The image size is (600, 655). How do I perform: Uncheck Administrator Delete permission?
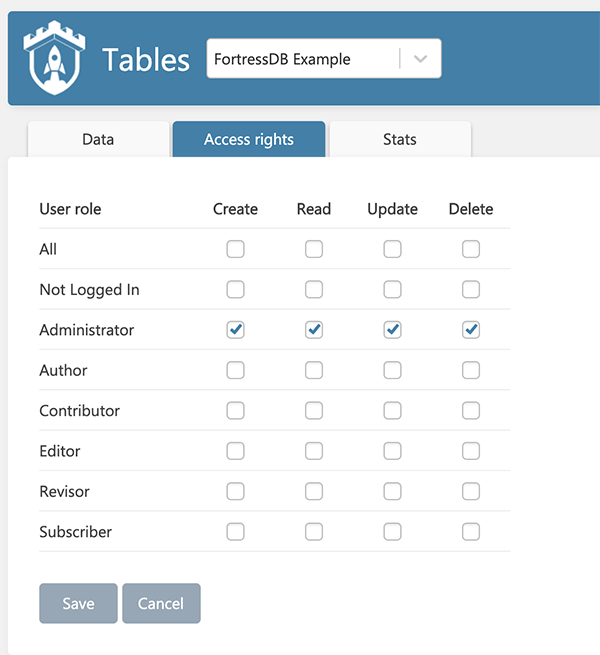coord(471,330)
